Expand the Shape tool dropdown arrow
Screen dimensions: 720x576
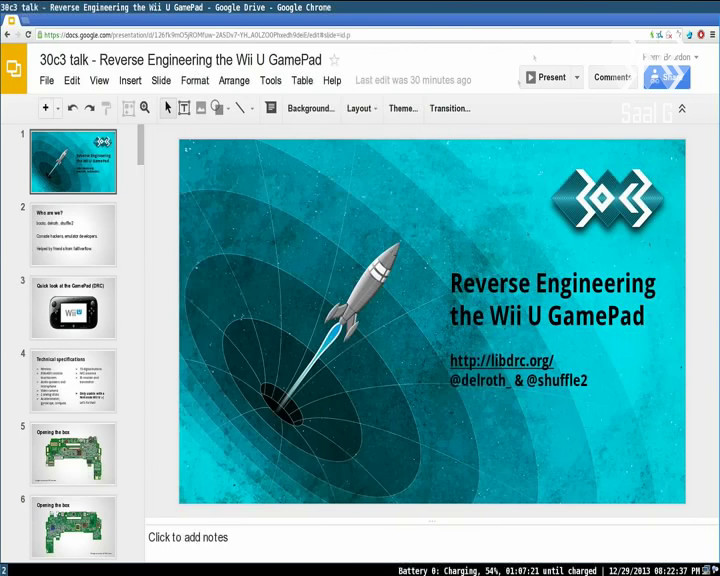pos(228,109)
